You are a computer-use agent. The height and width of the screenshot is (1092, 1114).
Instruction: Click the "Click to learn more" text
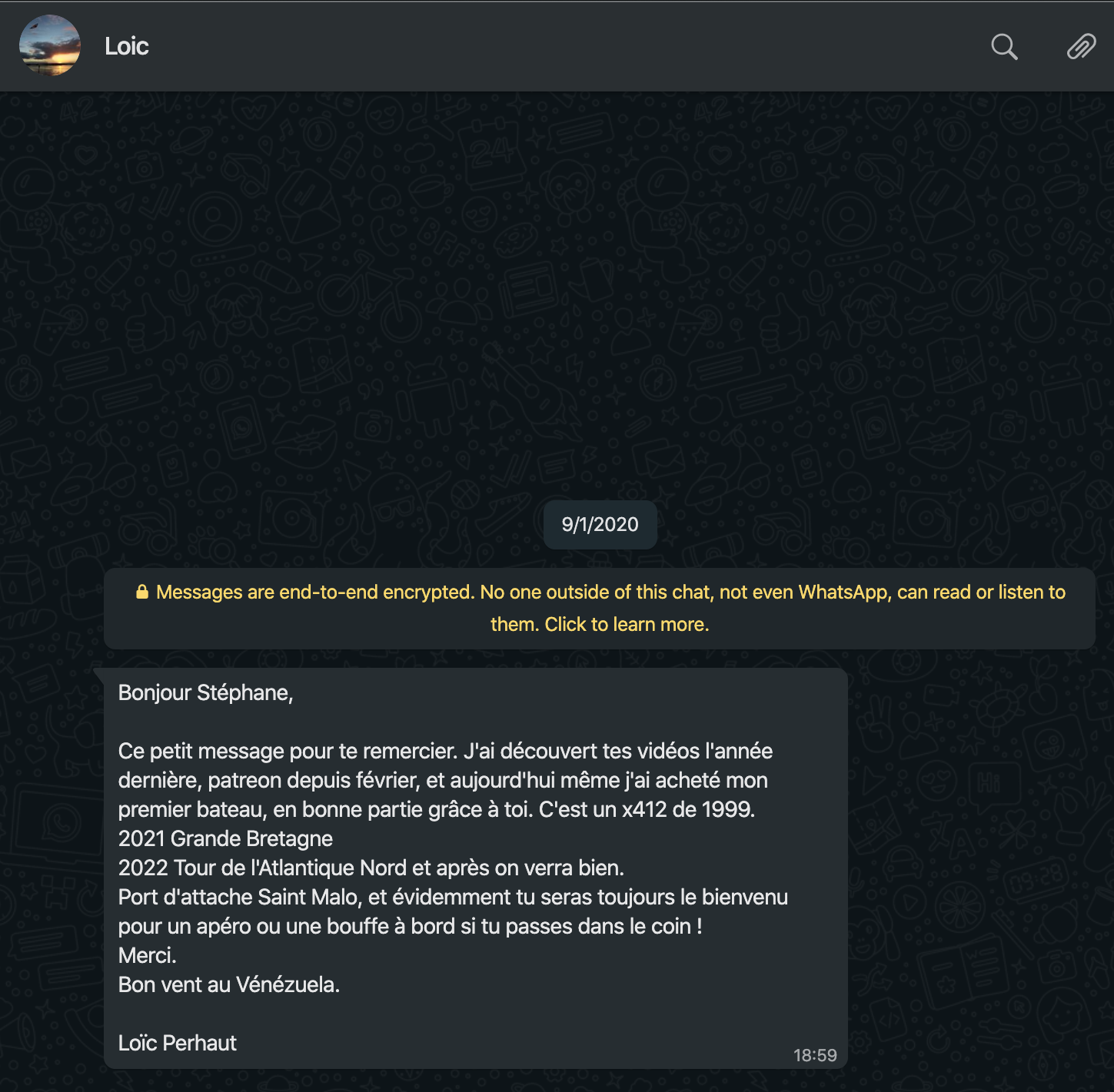tap(627, 624)
